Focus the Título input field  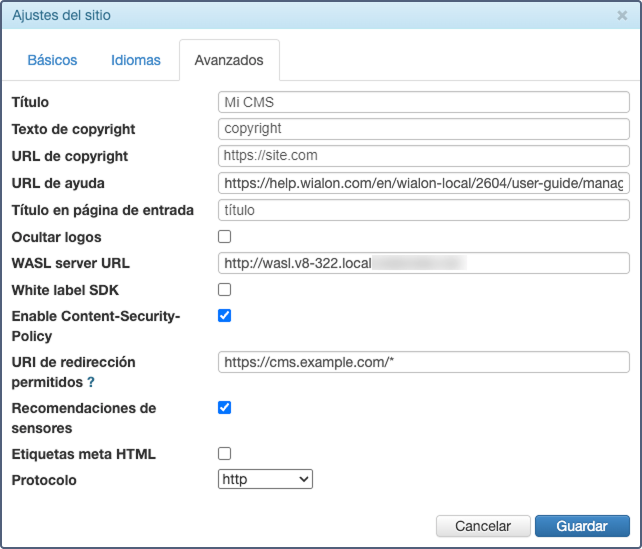pyautogui.click(x=423, y=102)
